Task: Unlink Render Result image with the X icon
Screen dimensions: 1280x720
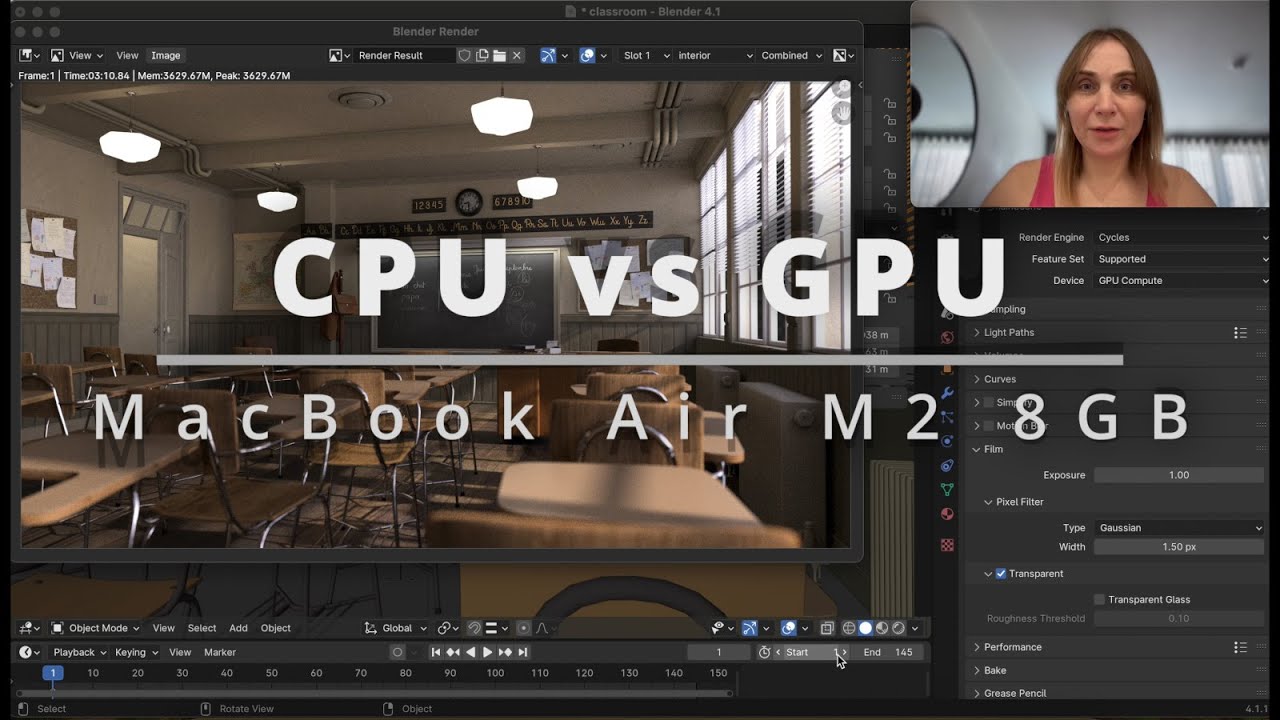Action: [x=517, y=55]
